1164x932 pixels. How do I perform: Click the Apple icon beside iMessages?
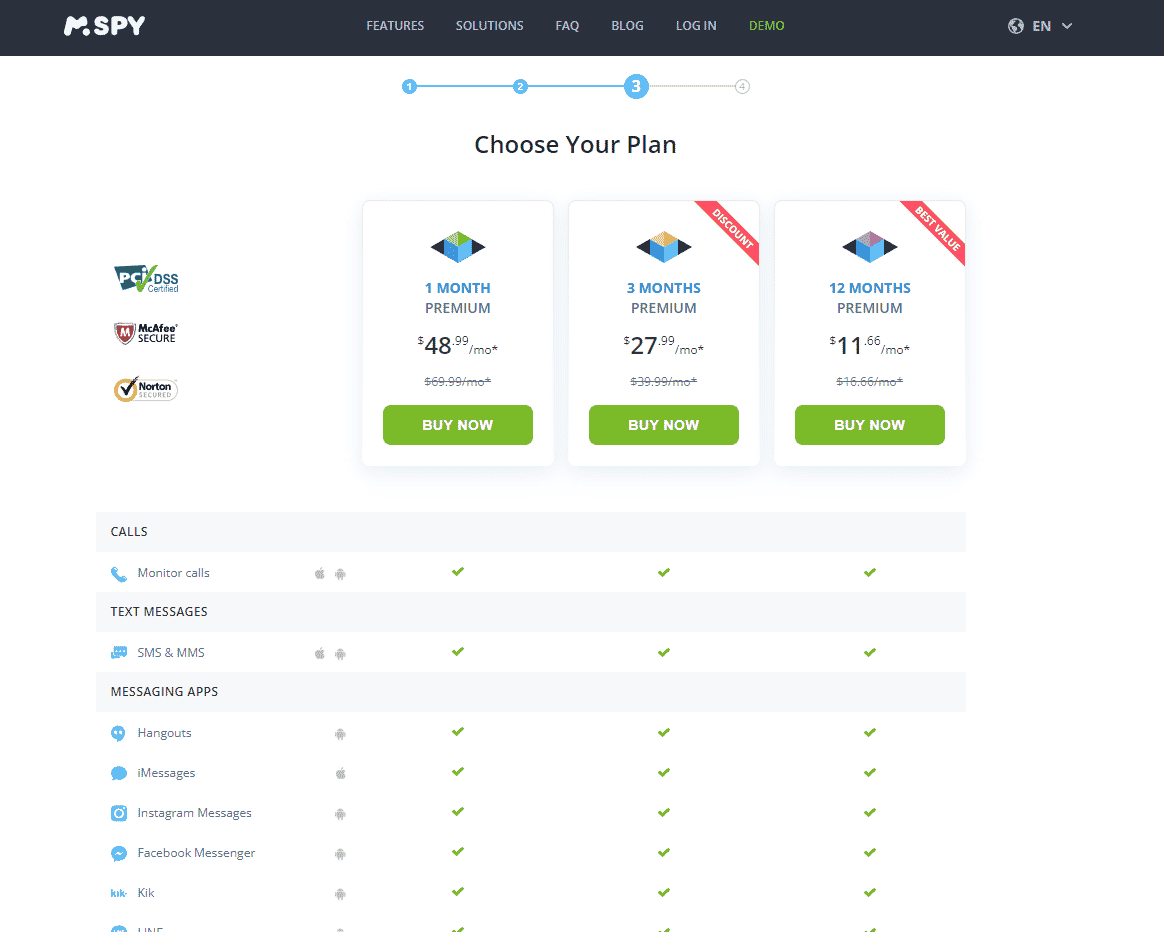pyautogui.click(x=341, y=773)
